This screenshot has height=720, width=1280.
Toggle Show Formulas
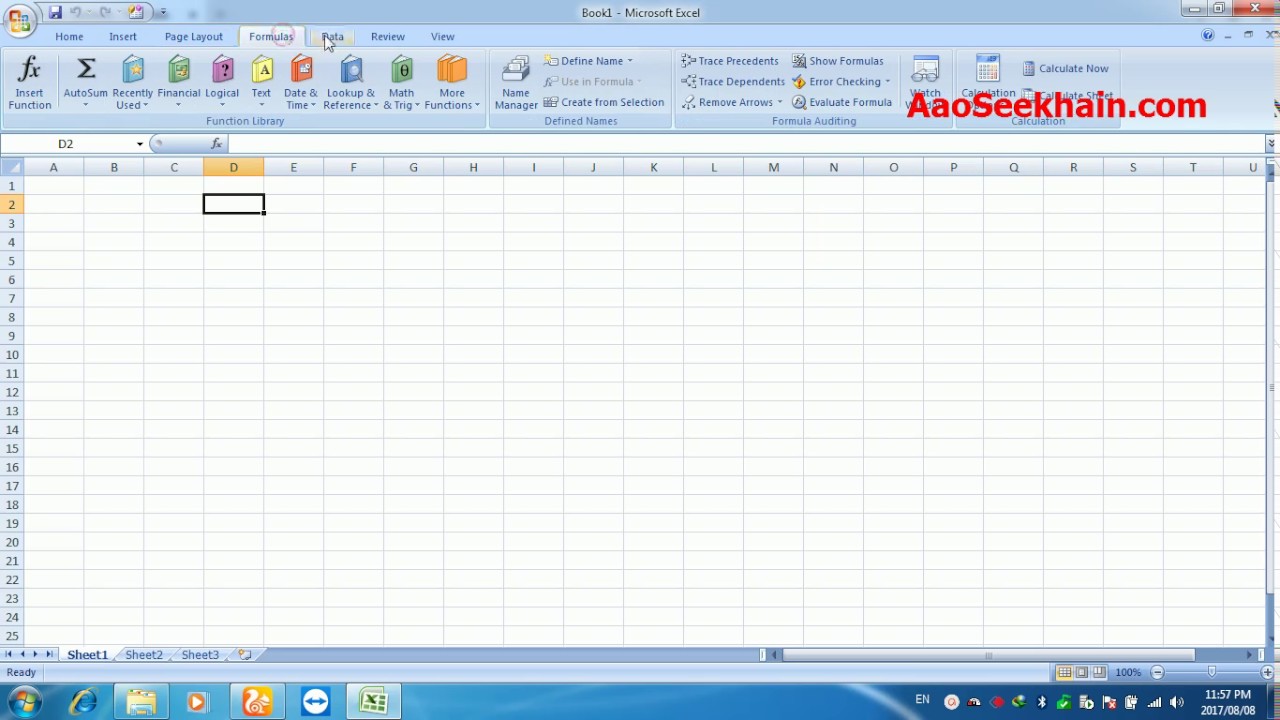pyautogui.click(x=838, y=61)
